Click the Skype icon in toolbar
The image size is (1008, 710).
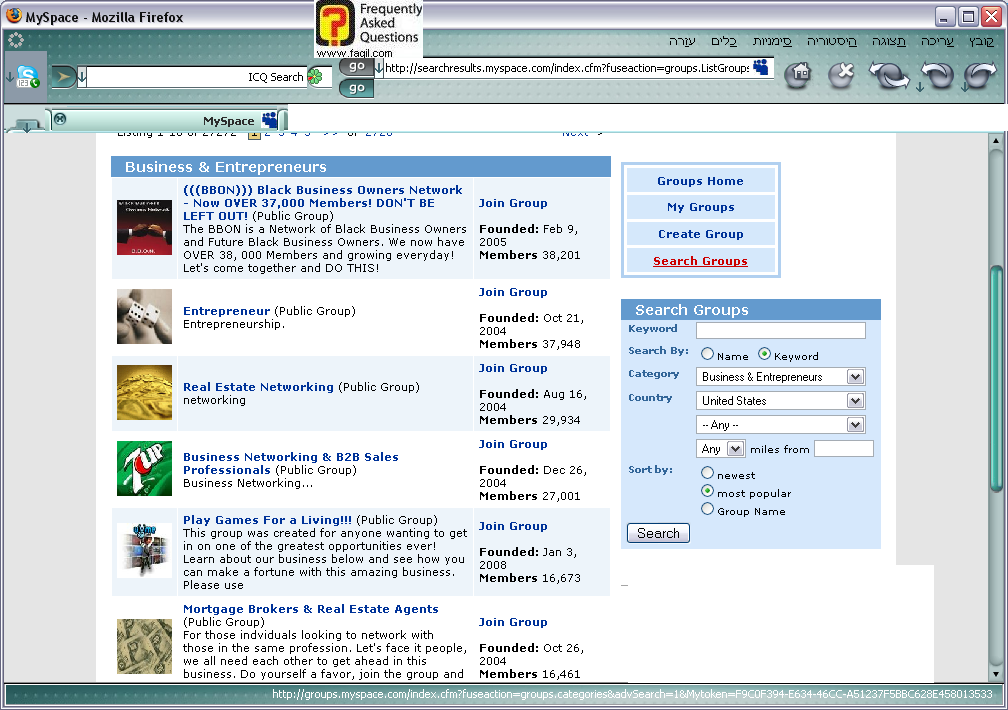coord(26,77)
